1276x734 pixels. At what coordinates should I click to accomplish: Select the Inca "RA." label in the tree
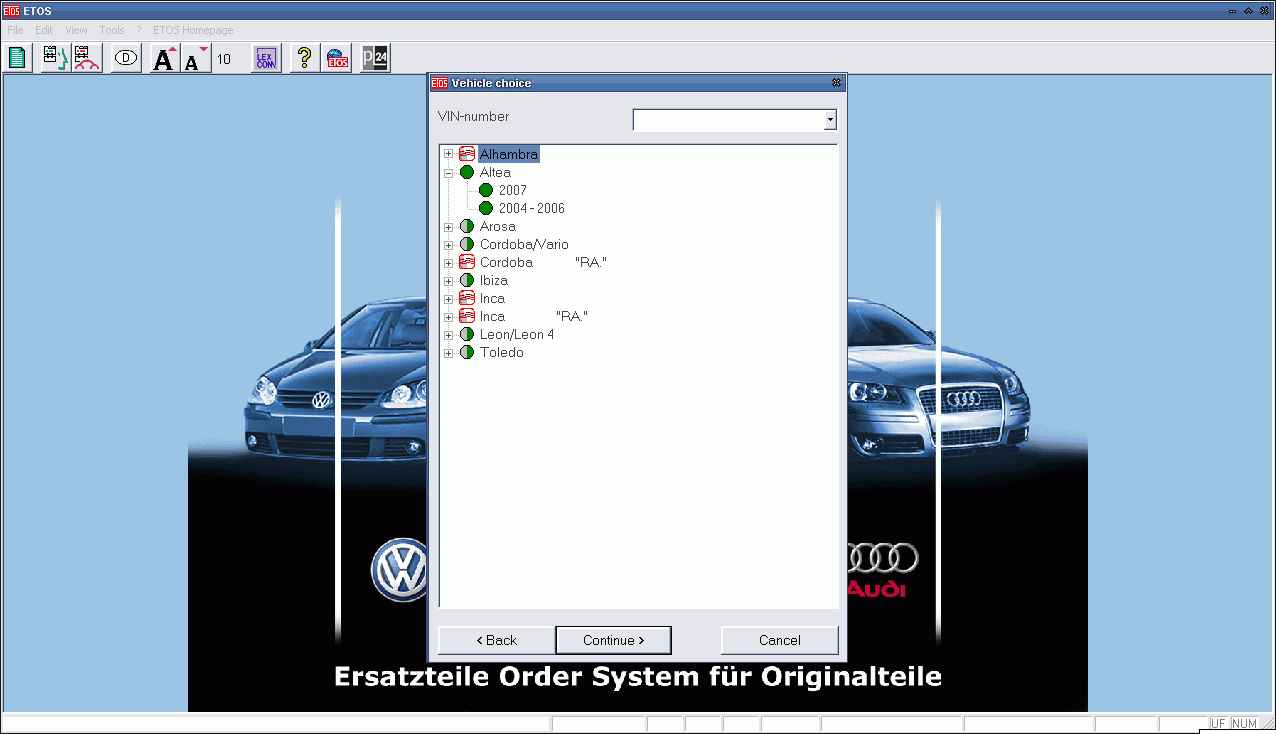pyautogui.click(x=534, y=316)
